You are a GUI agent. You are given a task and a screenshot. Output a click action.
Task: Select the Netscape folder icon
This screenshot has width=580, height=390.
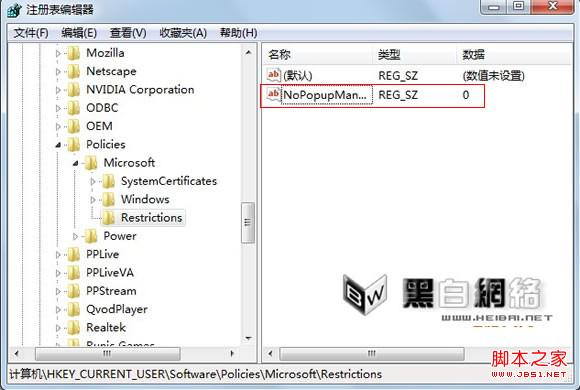click(74, 71)
